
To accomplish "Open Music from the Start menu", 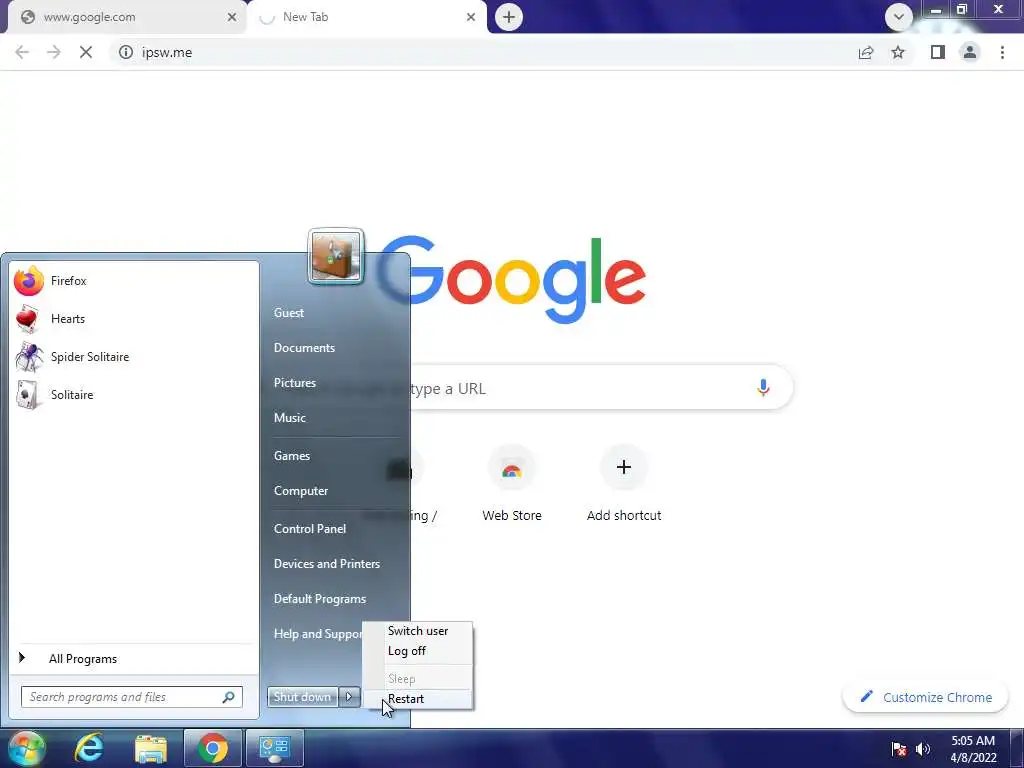I will pyautogui.click(x=289, y=418).
